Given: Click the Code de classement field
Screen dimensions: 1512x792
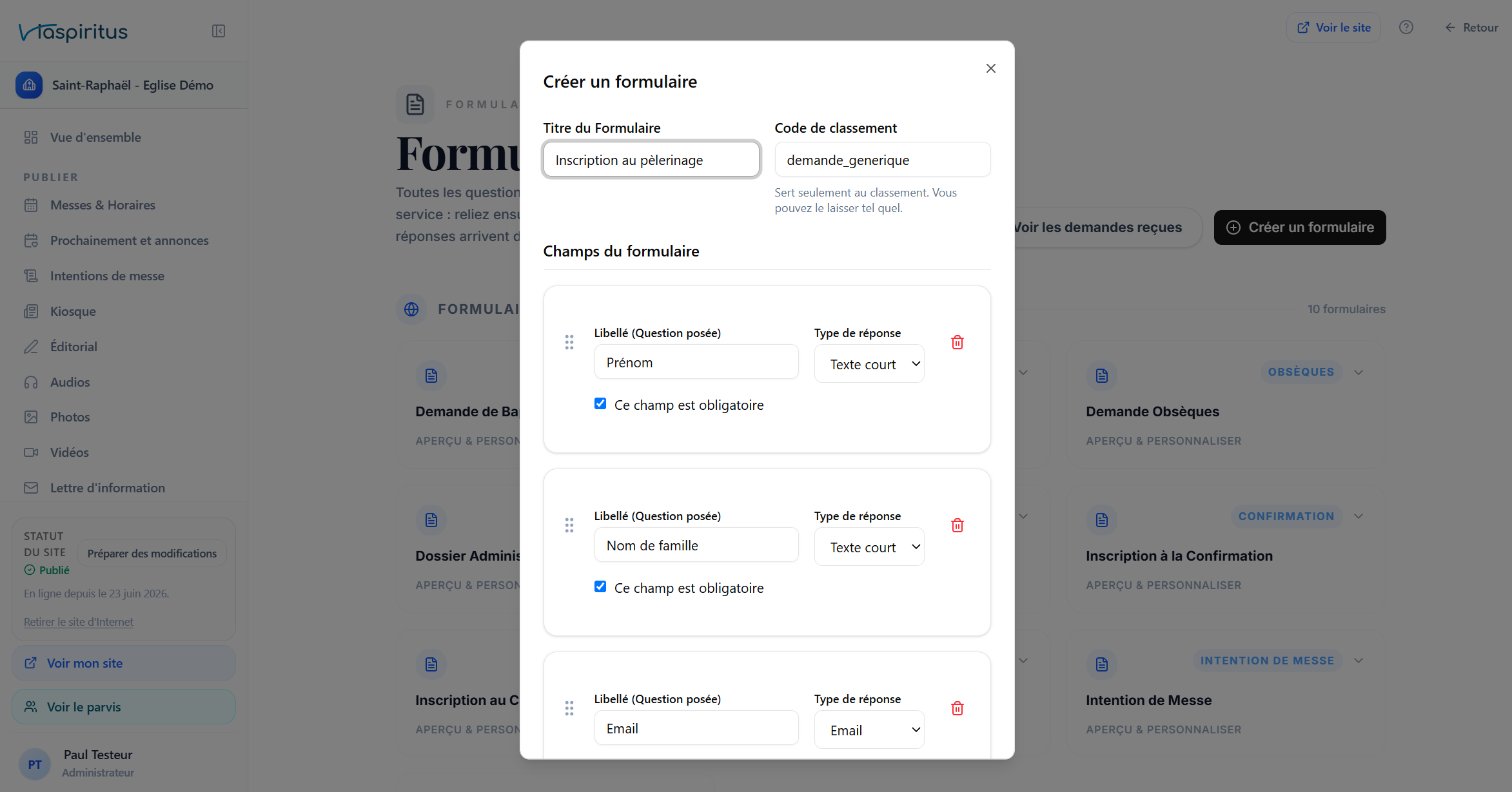Looking at the screenshot, I should click(883, 159).
